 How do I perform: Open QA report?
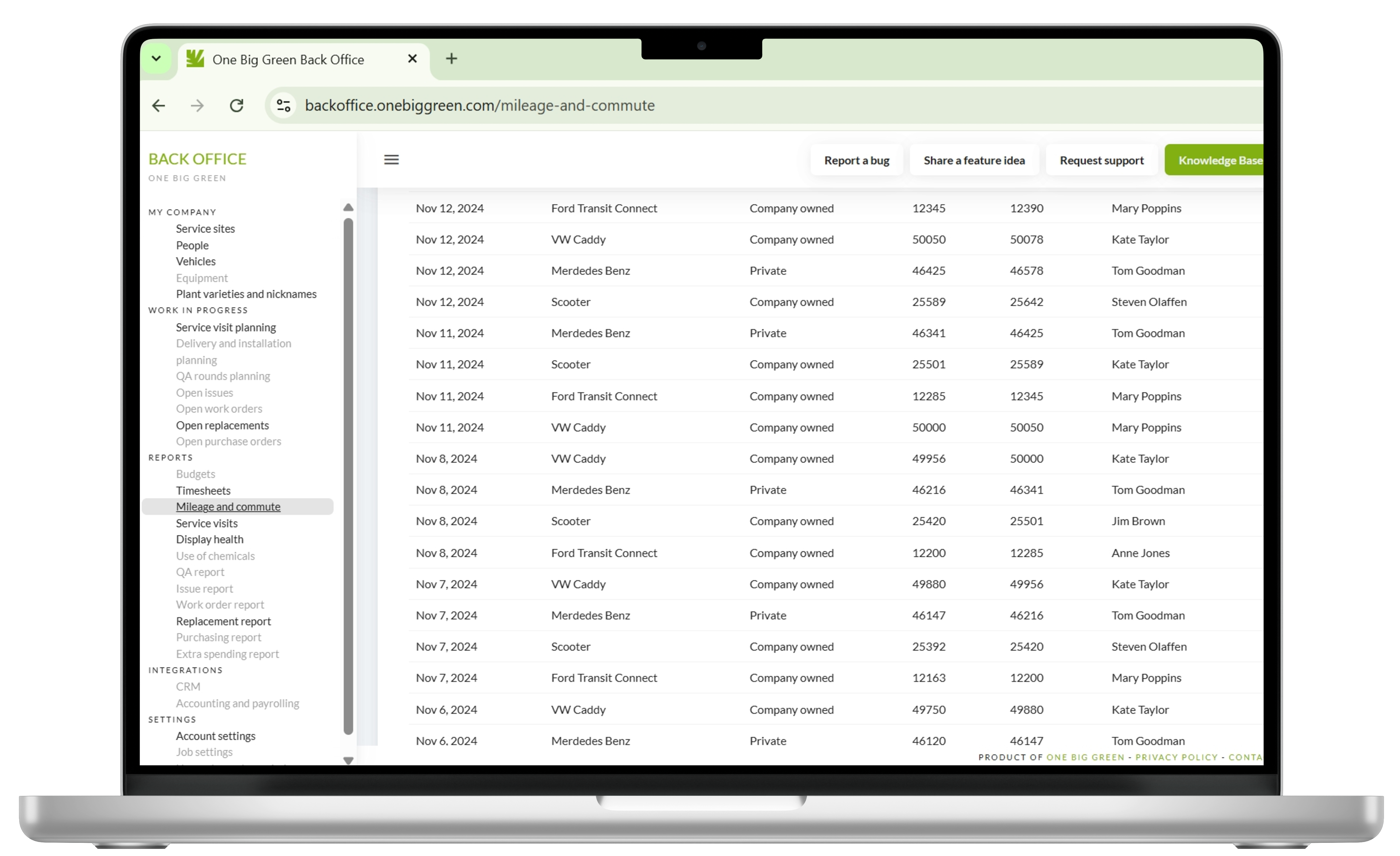(200, 572)
